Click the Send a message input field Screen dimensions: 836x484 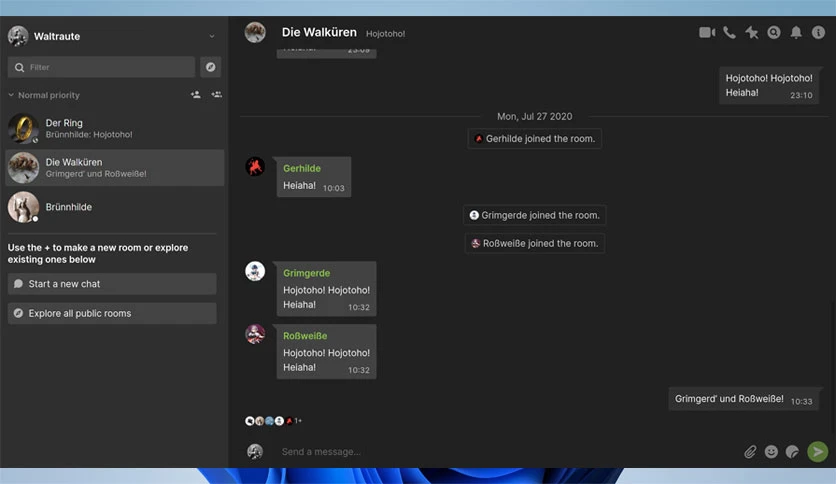507,451
